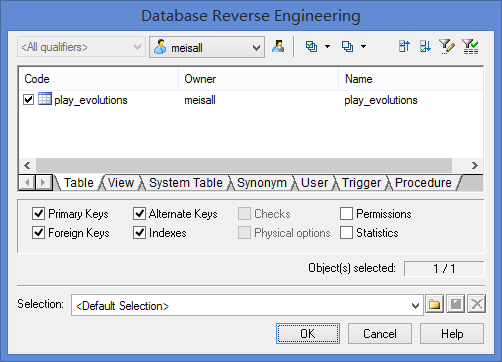Viewport: 502px width, 362px height.
Task: Click the move selected to bottom icon
Action: pyautogui.click(x=425, y=46)
